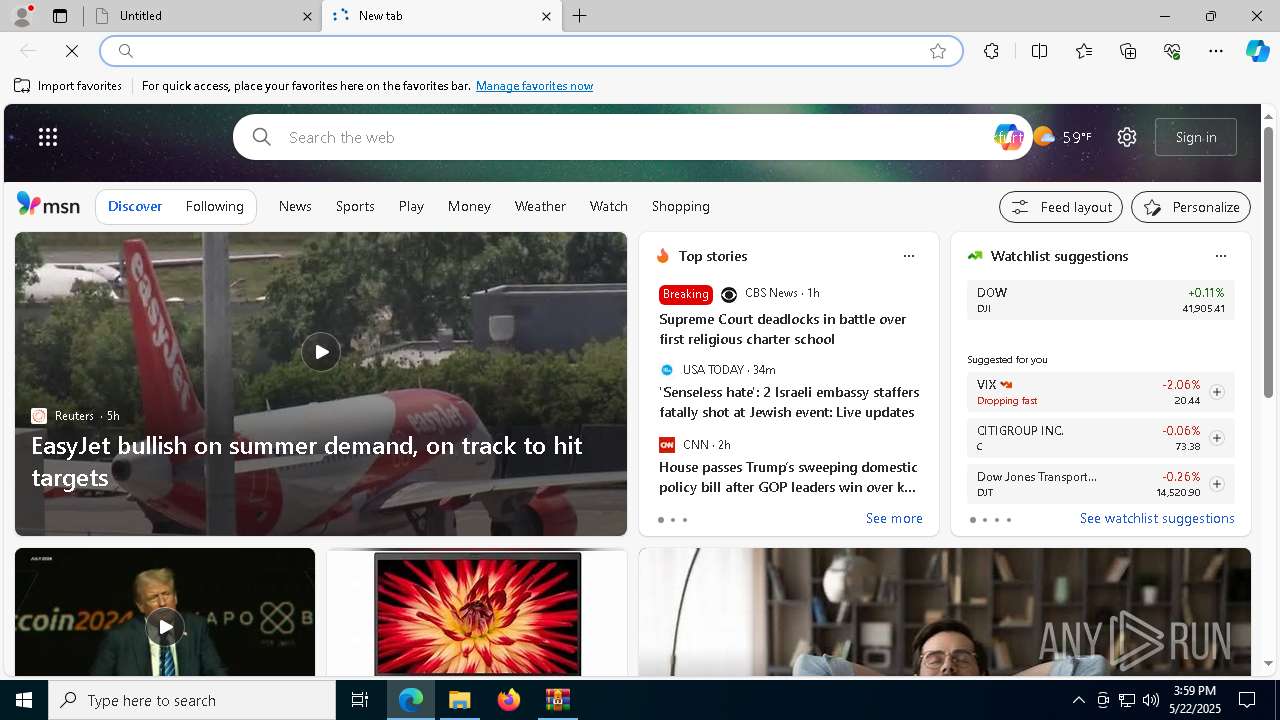
Task: Click the Import favorites button
Action: (68, 86)
